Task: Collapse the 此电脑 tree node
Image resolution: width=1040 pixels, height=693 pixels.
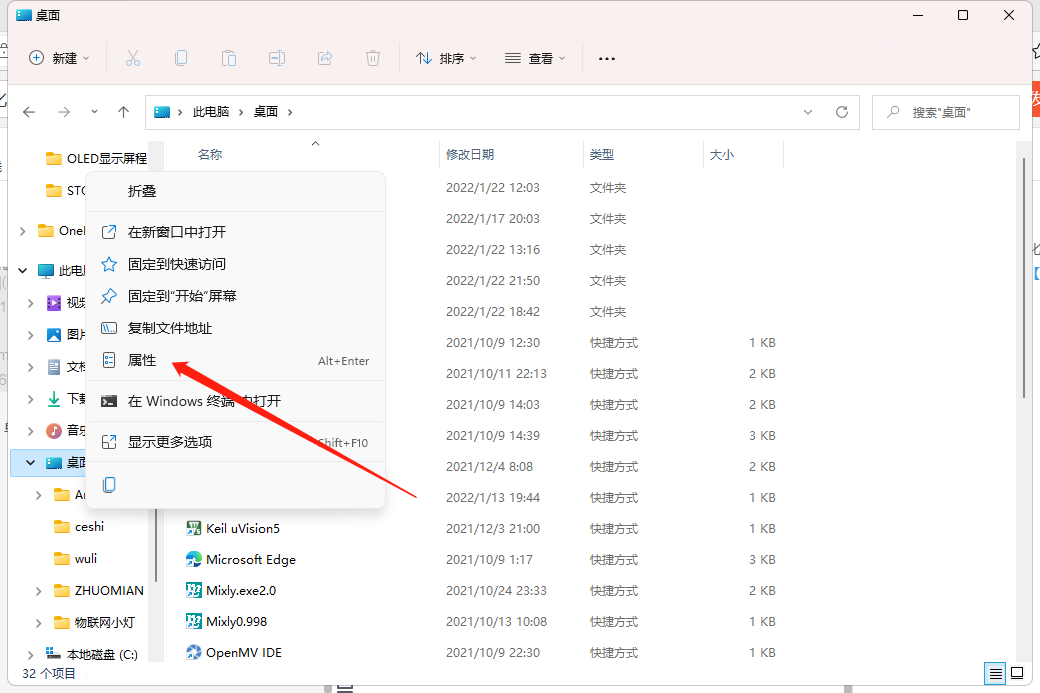Action: tap(23, 271)
